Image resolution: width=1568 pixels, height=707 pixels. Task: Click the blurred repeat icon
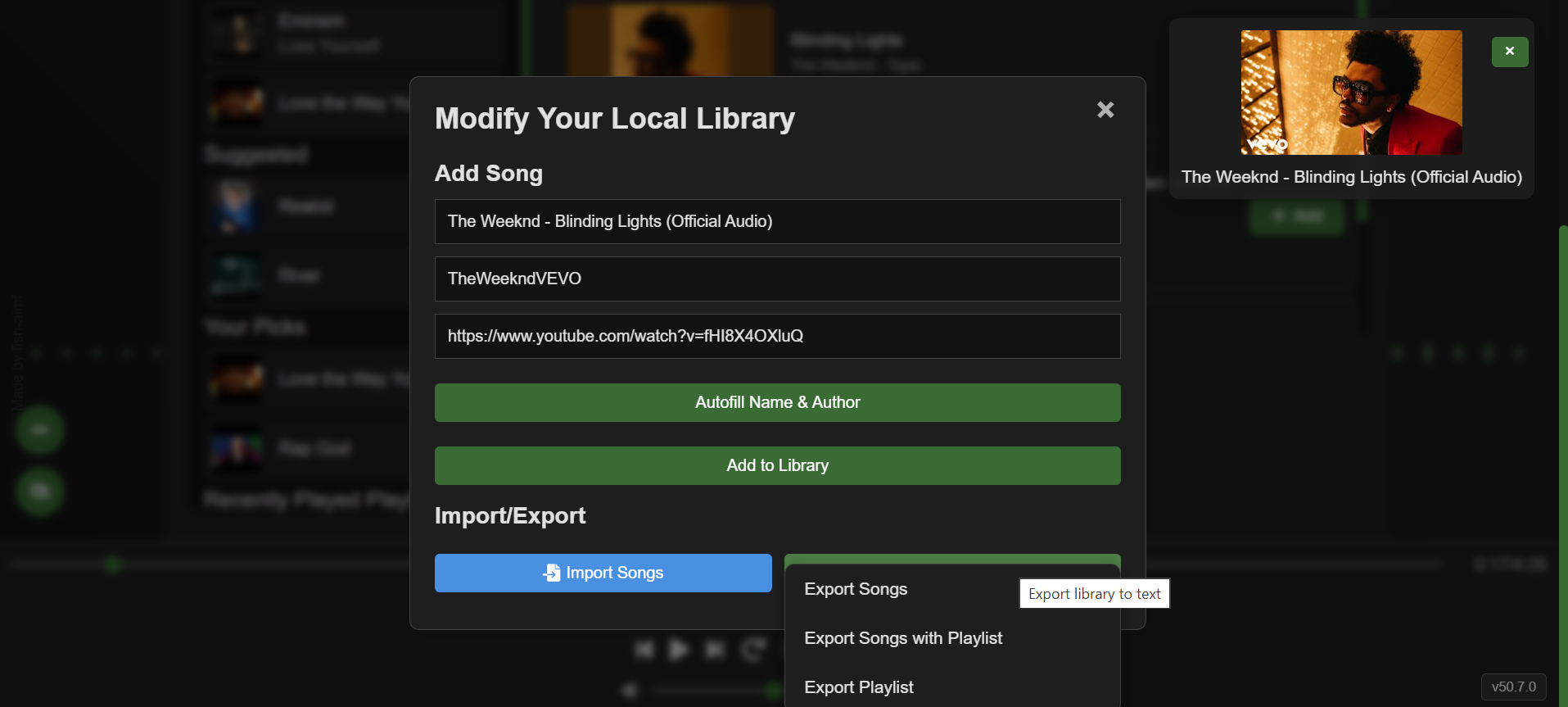coord(752,650)
